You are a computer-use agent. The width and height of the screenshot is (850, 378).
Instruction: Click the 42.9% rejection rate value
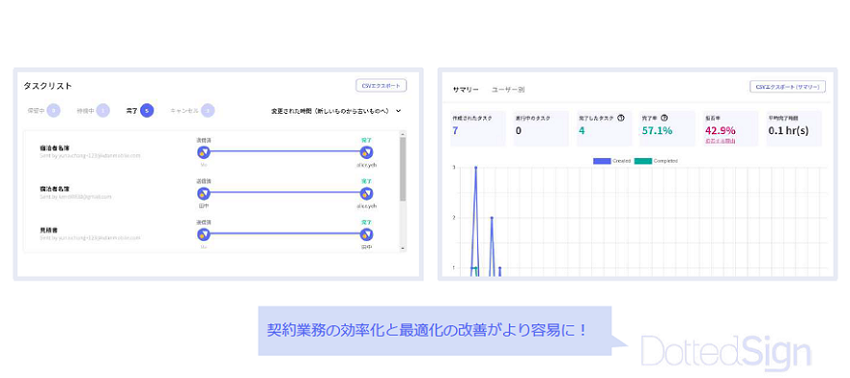coord(720,130)
